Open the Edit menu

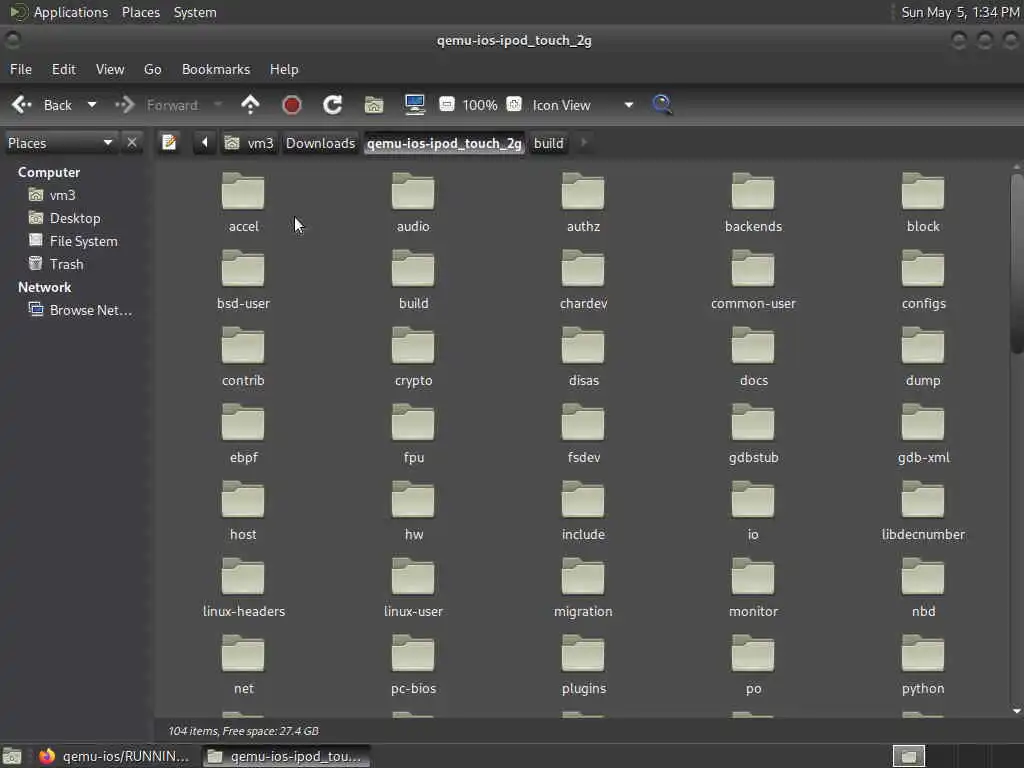[x=63, y=69]
